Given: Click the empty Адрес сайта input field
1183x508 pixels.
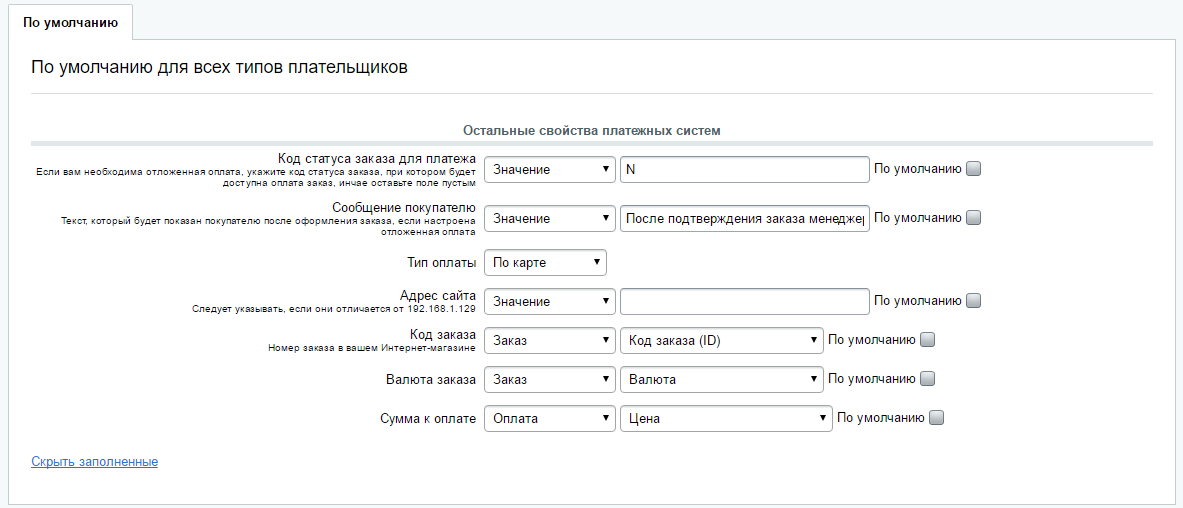Looking at the screenshot, I should point(744,301).
